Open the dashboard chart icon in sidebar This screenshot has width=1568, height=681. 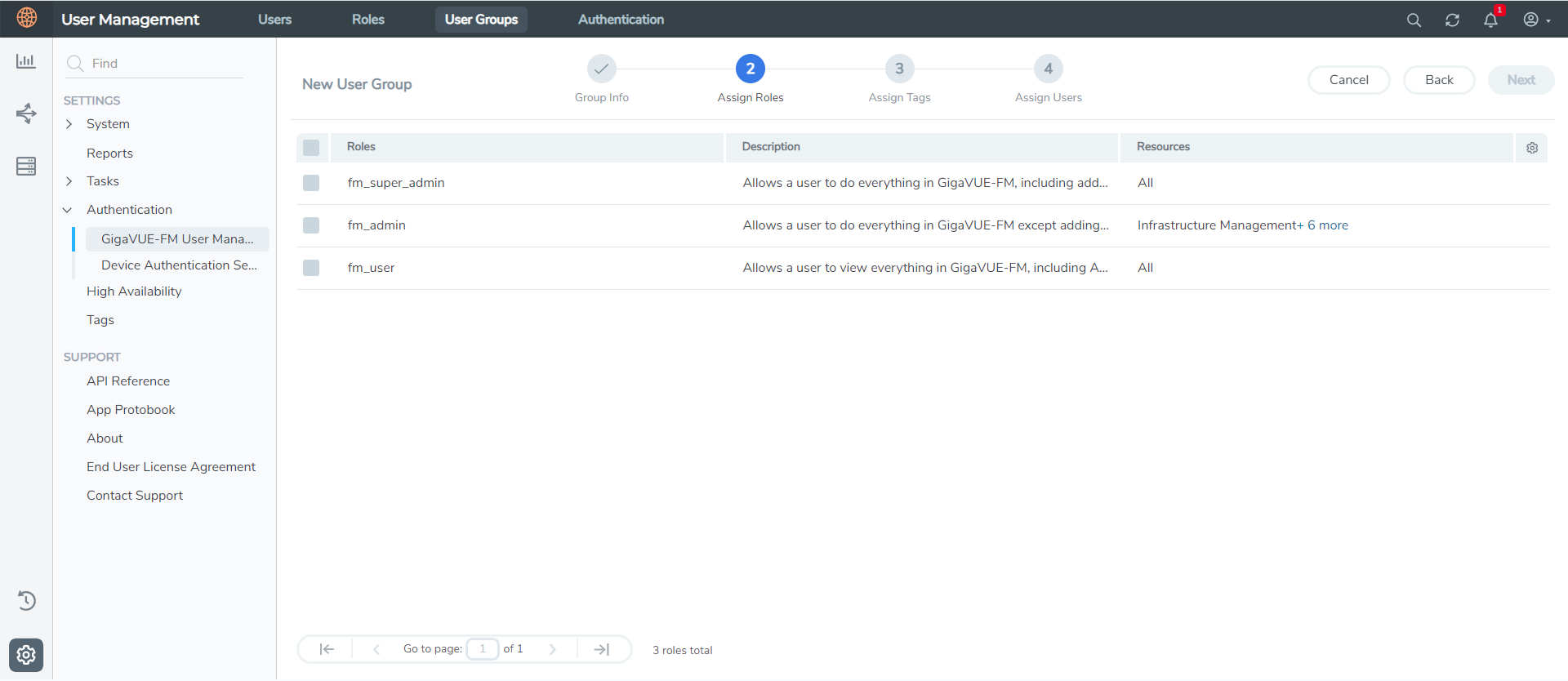26,61
